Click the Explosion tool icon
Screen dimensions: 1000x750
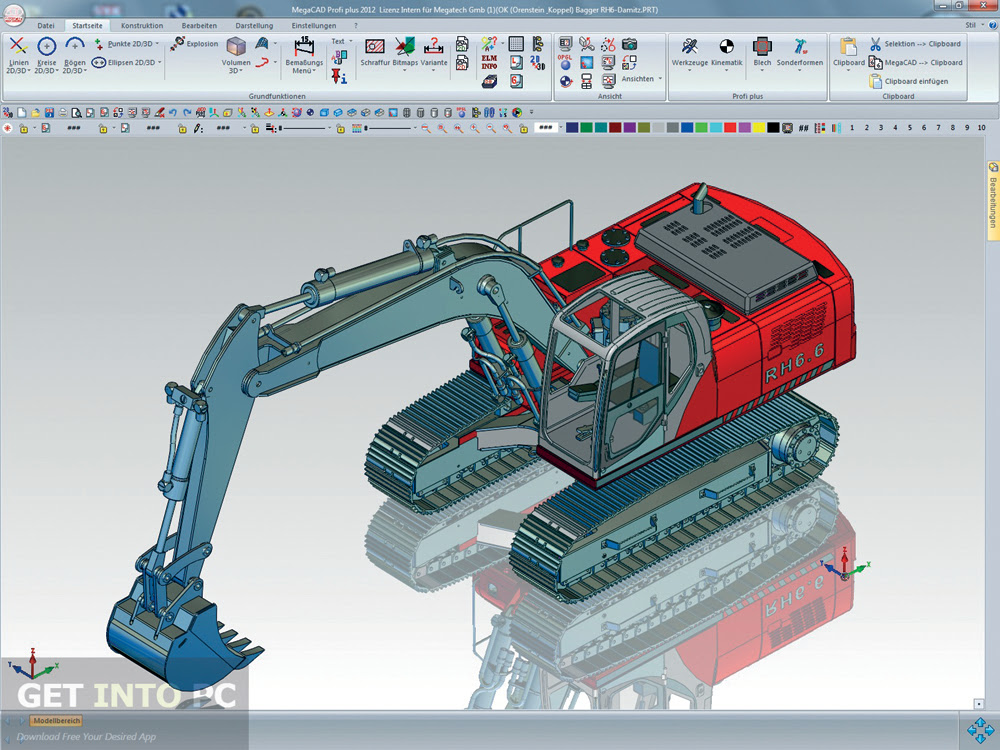(x=177, y=43)
